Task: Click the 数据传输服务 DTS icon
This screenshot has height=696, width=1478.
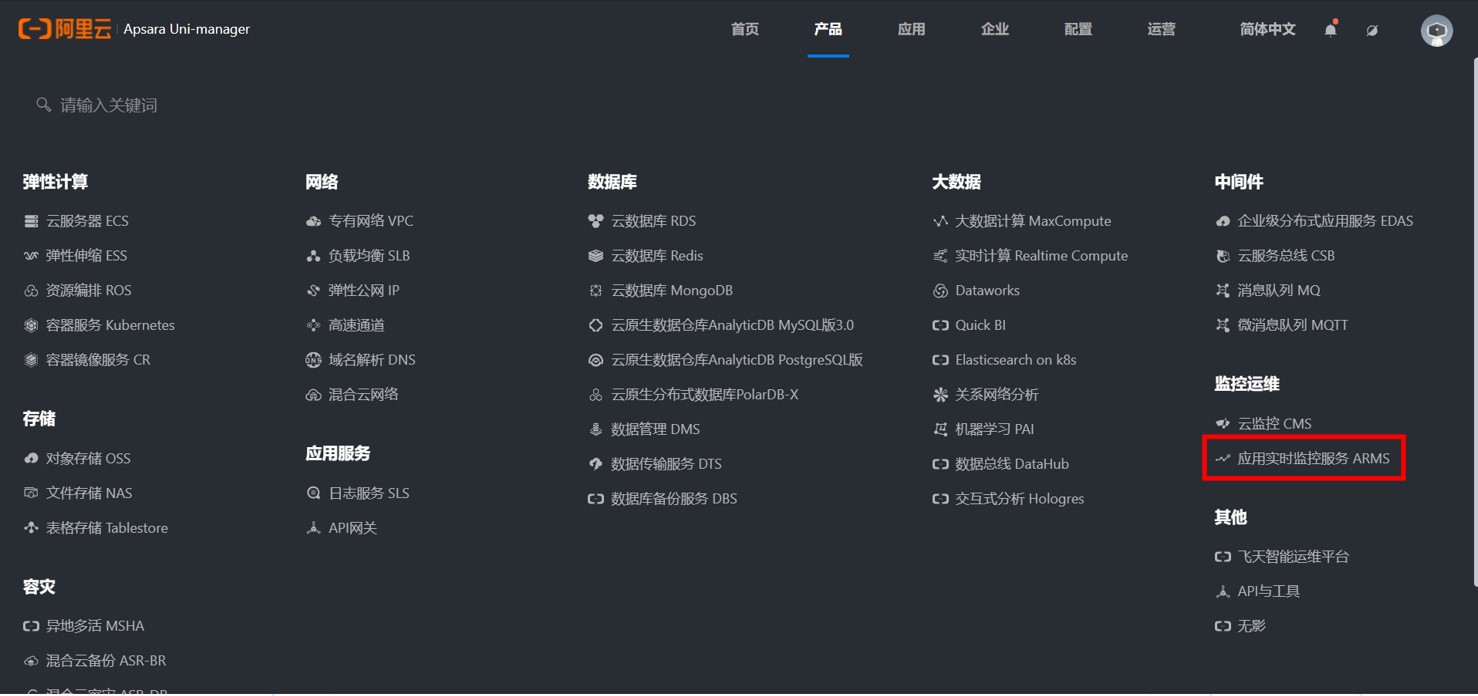Action: (x=596, y=464)
